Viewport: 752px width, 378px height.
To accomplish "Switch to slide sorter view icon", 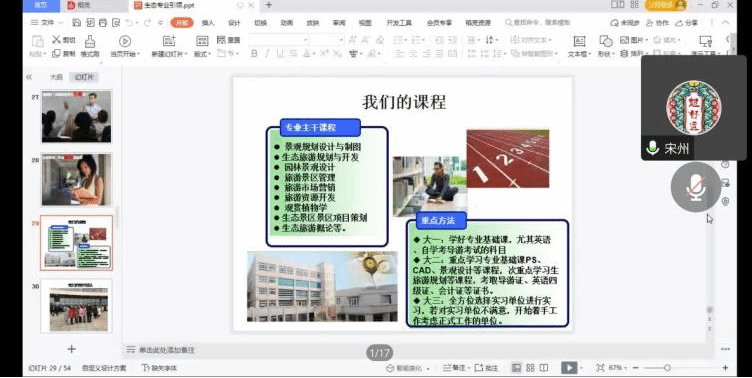I will [530, 368].
